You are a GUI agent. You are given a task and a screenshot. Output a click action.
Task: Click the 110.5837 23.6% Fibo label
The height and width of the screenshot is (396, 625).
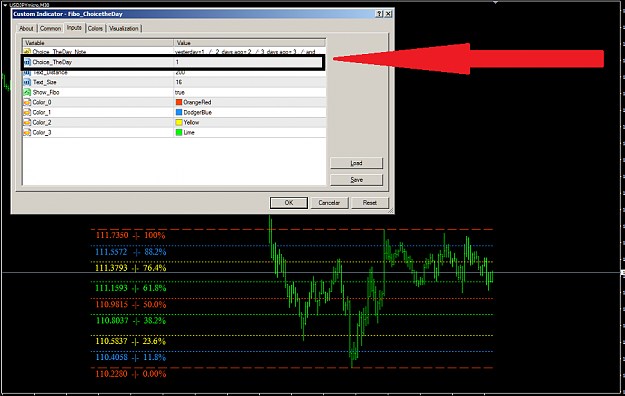(131, 341)
